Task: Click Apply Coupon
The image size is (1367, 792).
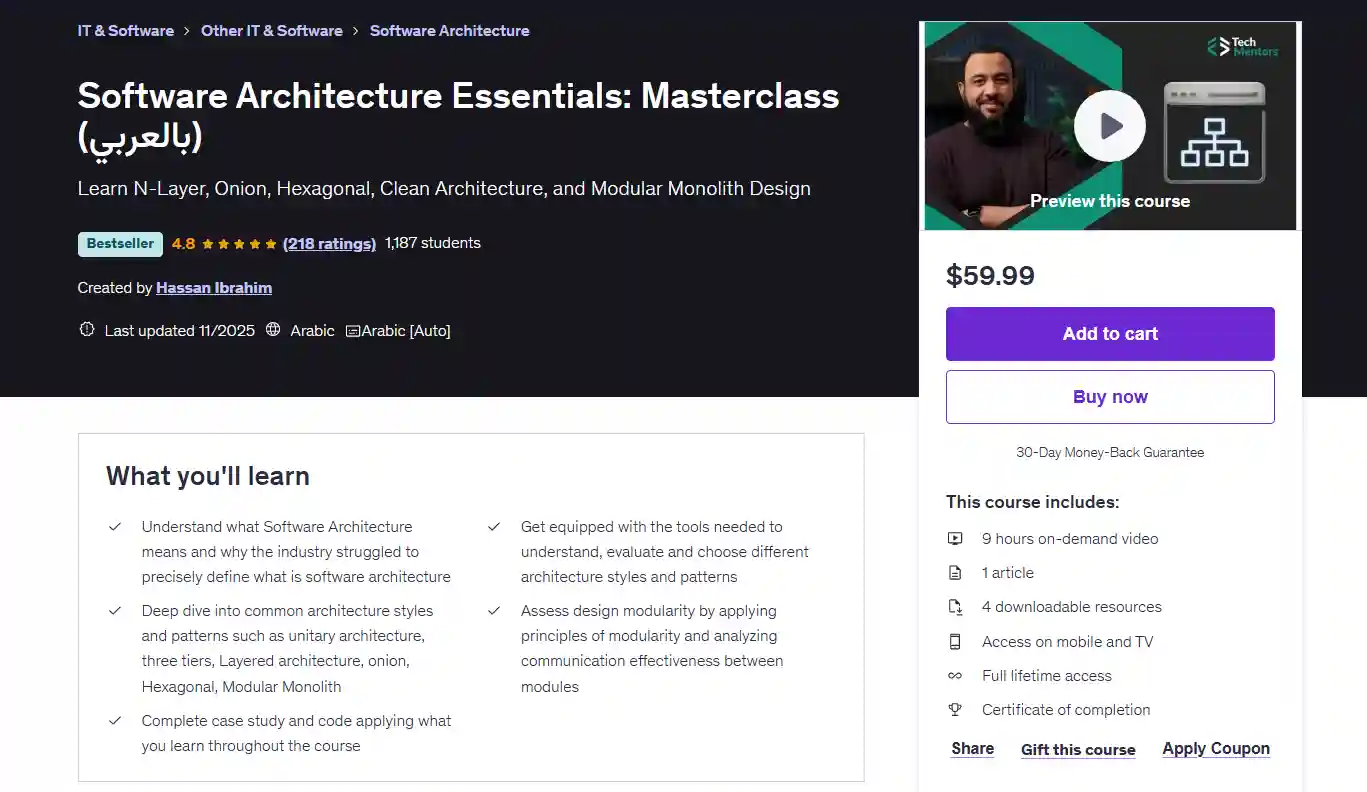Action: (x=1215, y=749)
